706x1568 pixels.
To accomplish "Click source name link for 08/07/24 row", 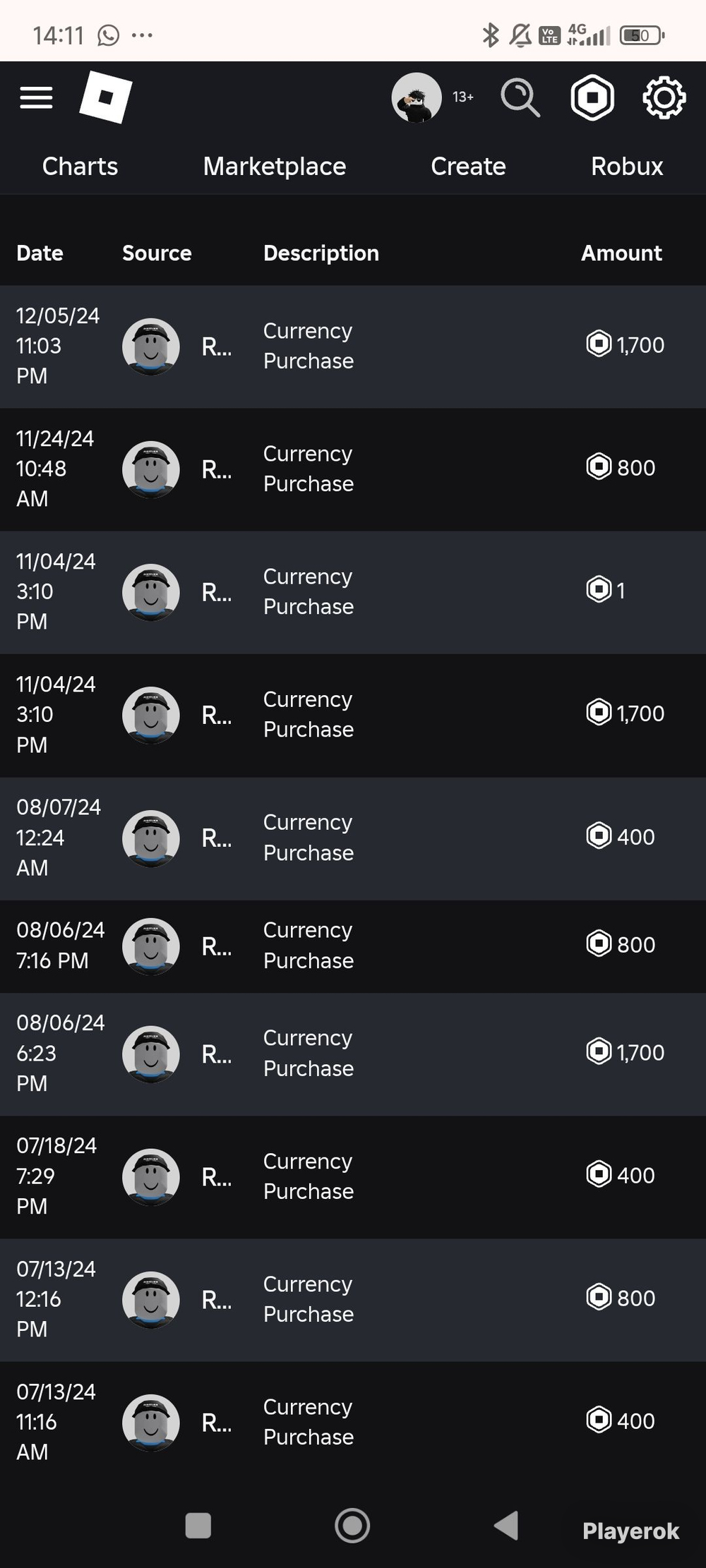I will 216,838.
